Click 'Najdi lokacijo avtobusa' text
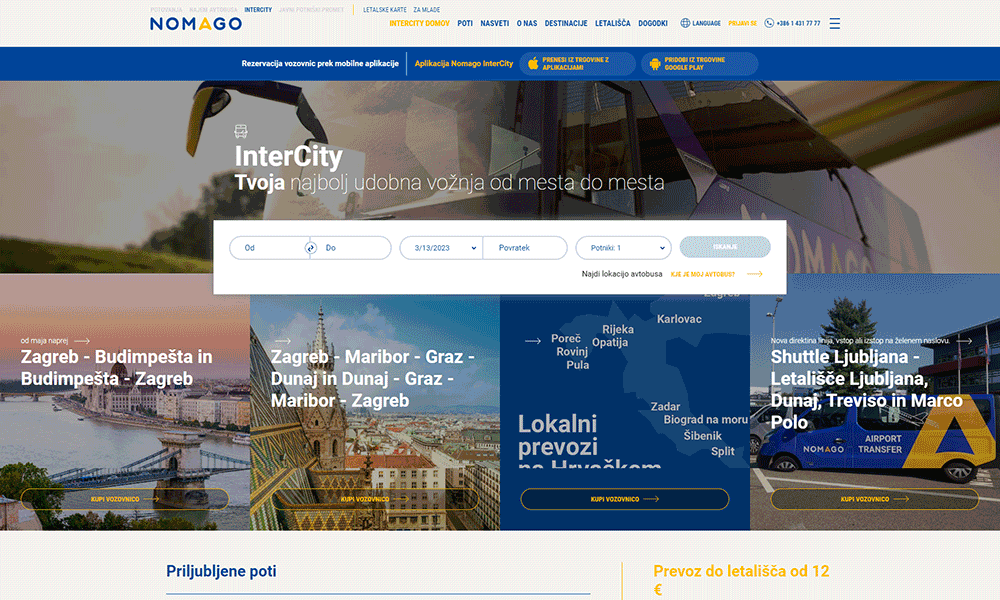1000x600 pixels. [x=622, y=274]
